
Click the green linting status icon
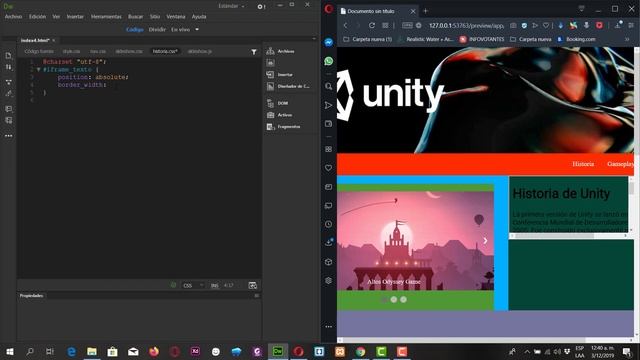click(x=173, y=285)
